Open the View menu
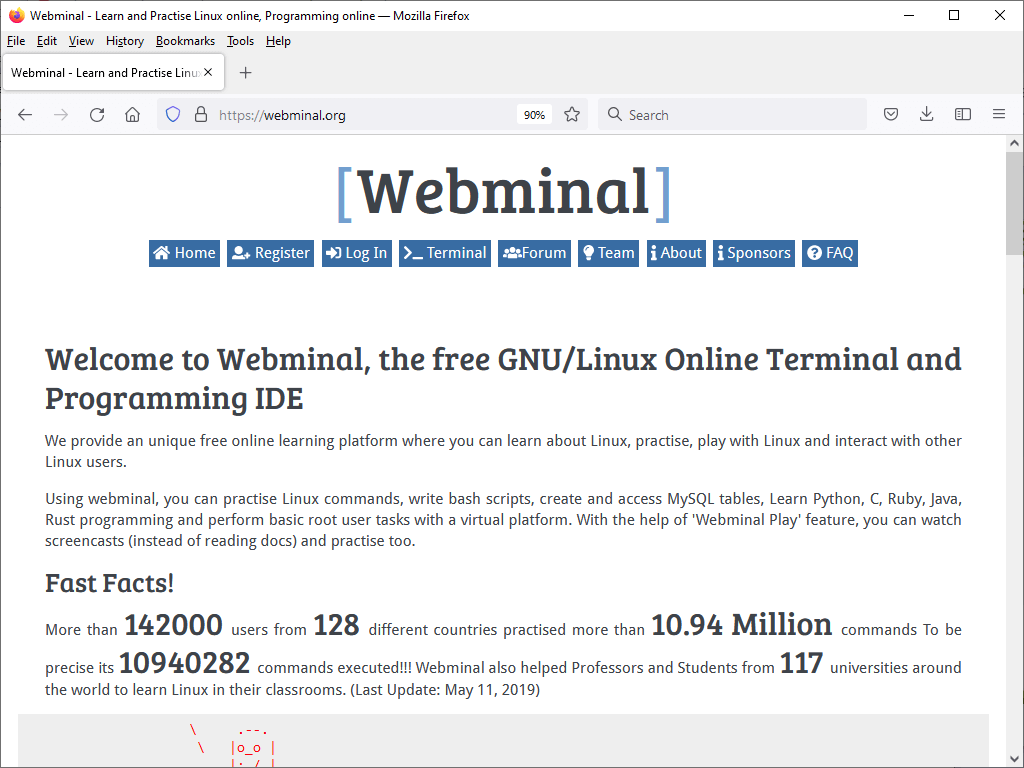The width and height of the screenshot is (1024, 768). click(x=81, y=41)
